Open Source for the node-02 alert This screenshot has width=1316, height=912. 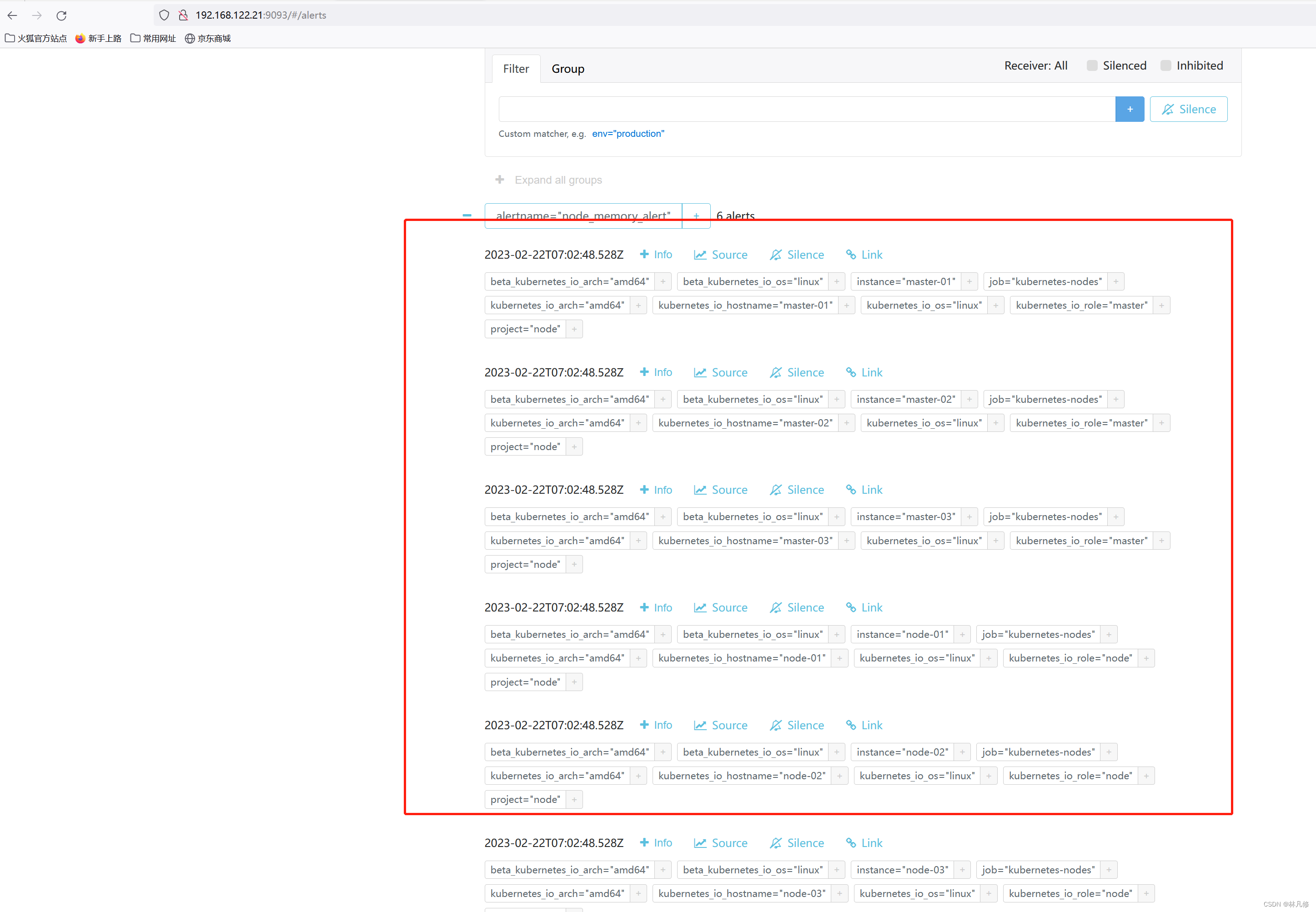[721, 726]
